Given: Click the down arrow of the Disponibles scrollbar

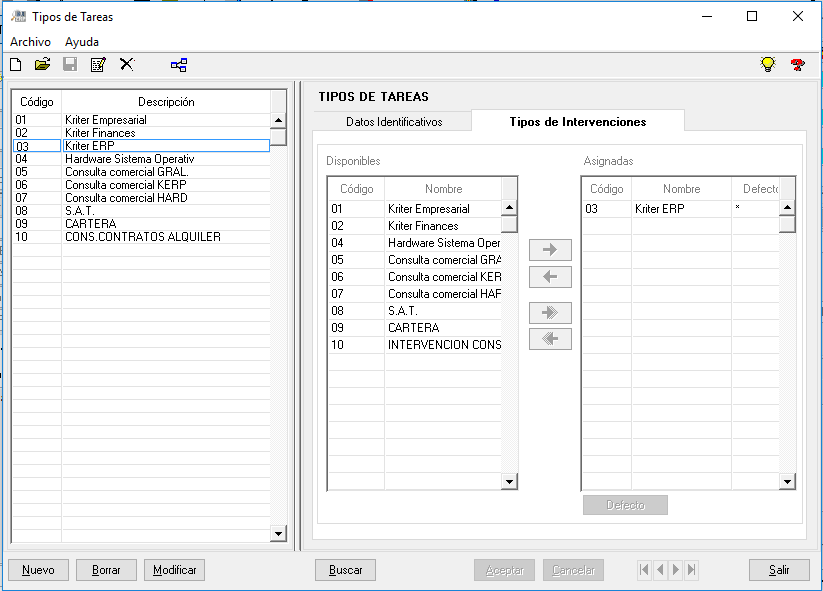Looking at the screenshot, I should (509, 482).
